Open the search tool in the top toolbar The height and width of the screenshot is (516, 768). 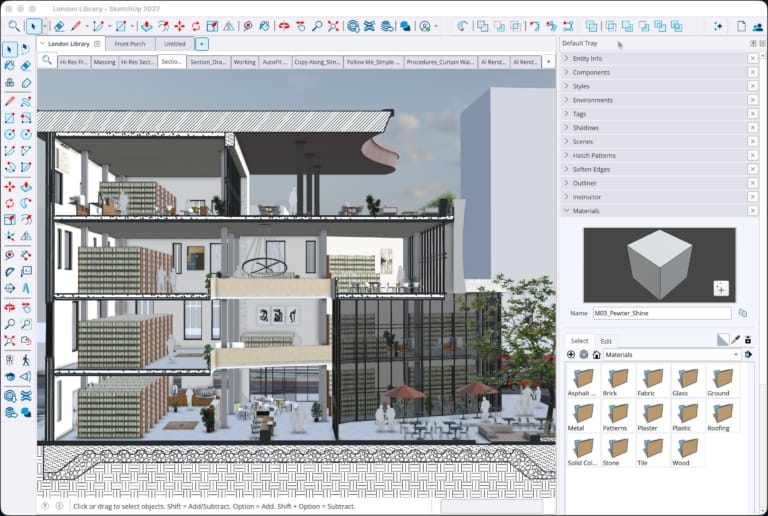(x=14, y=26)
